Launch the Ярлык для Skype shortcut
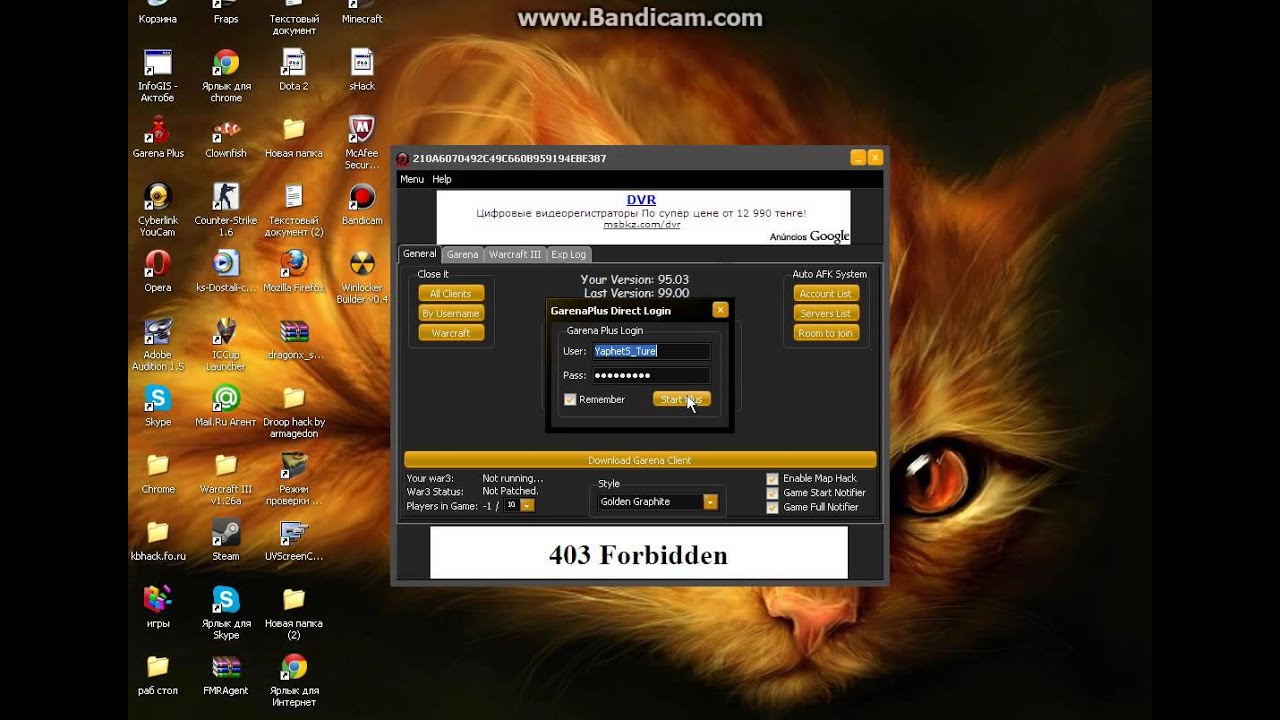Screen dimensions: 1280x720 [x=226, y=612]
